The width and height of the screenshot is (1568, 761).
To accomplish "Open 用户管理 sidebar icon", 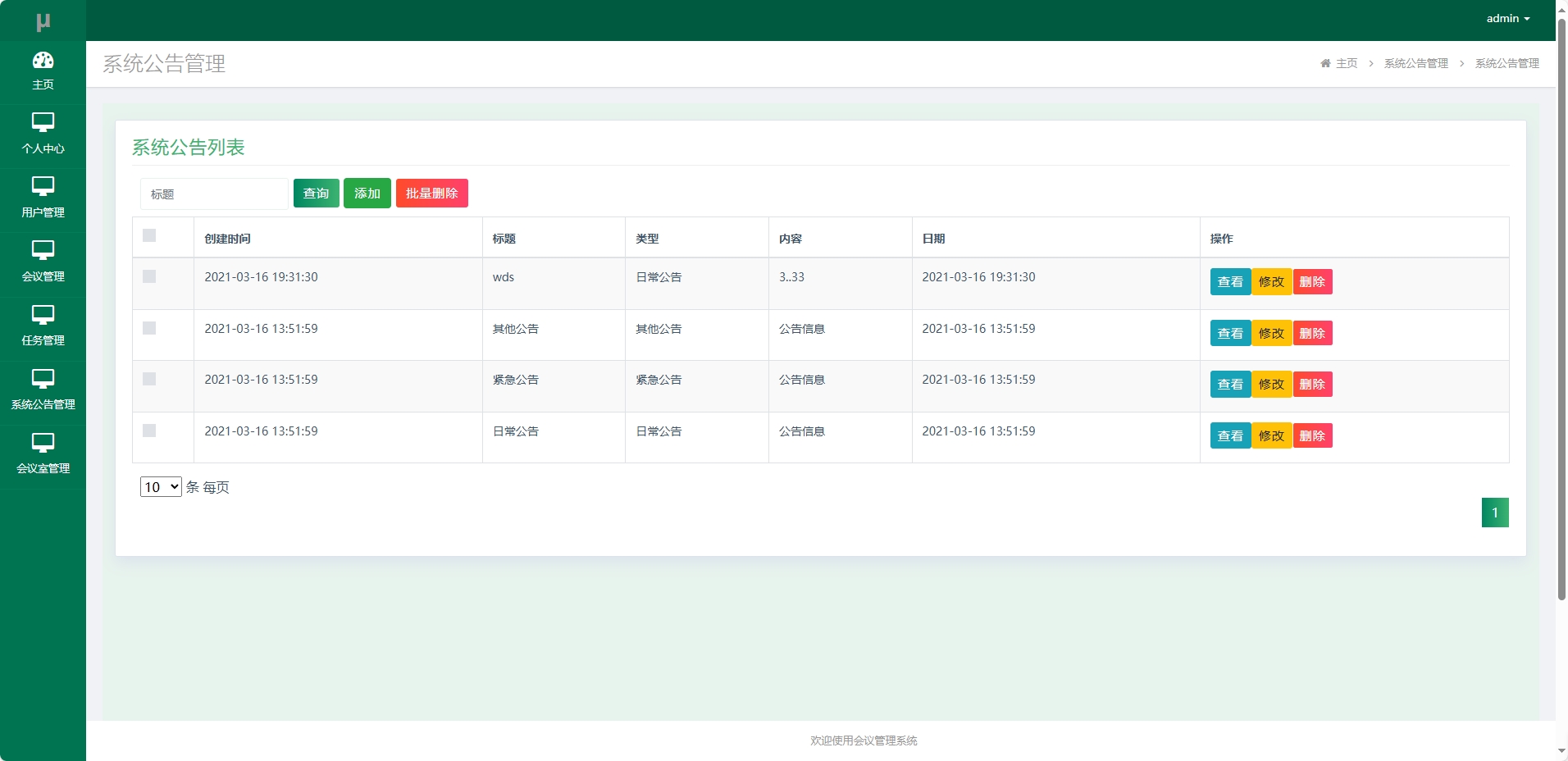I will [43, 187].
